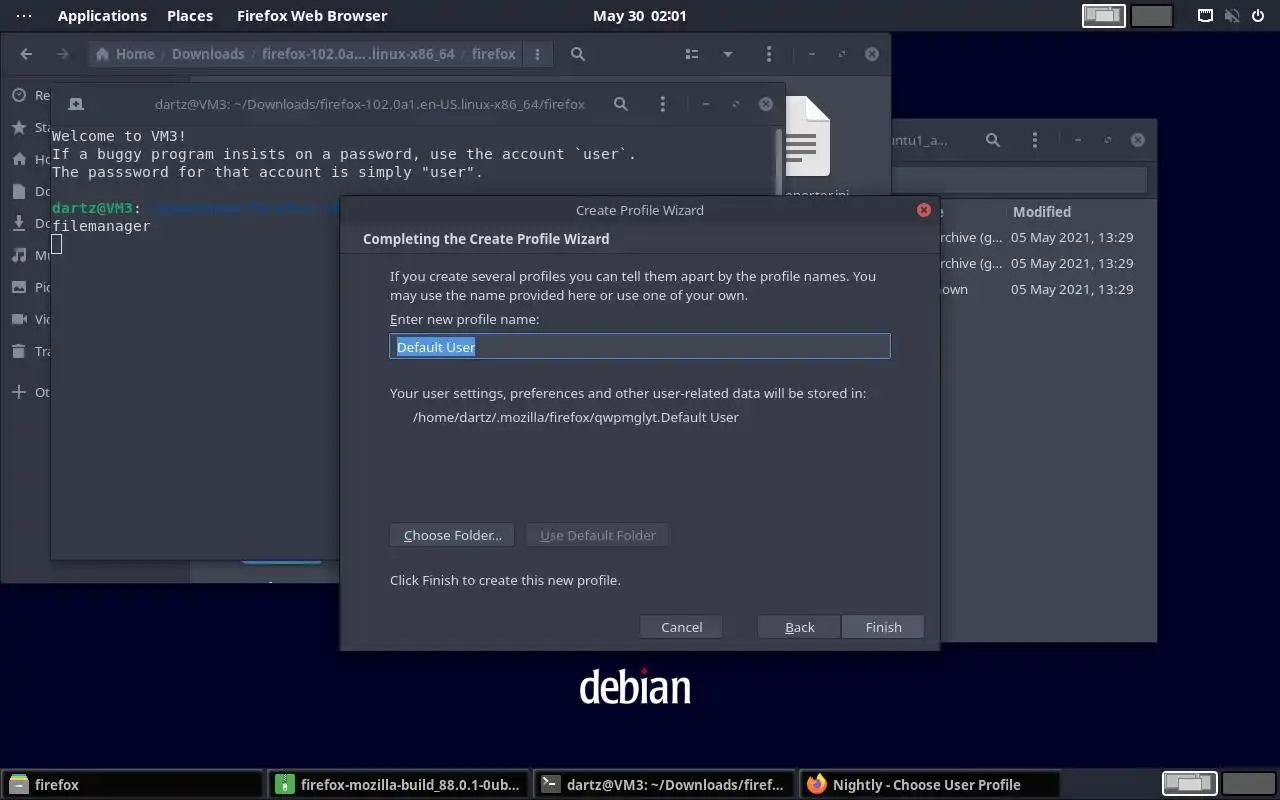Close the Create Profile Wizard dialog
This screenshot has height=800, width=1280.
(x=924, y=210)
